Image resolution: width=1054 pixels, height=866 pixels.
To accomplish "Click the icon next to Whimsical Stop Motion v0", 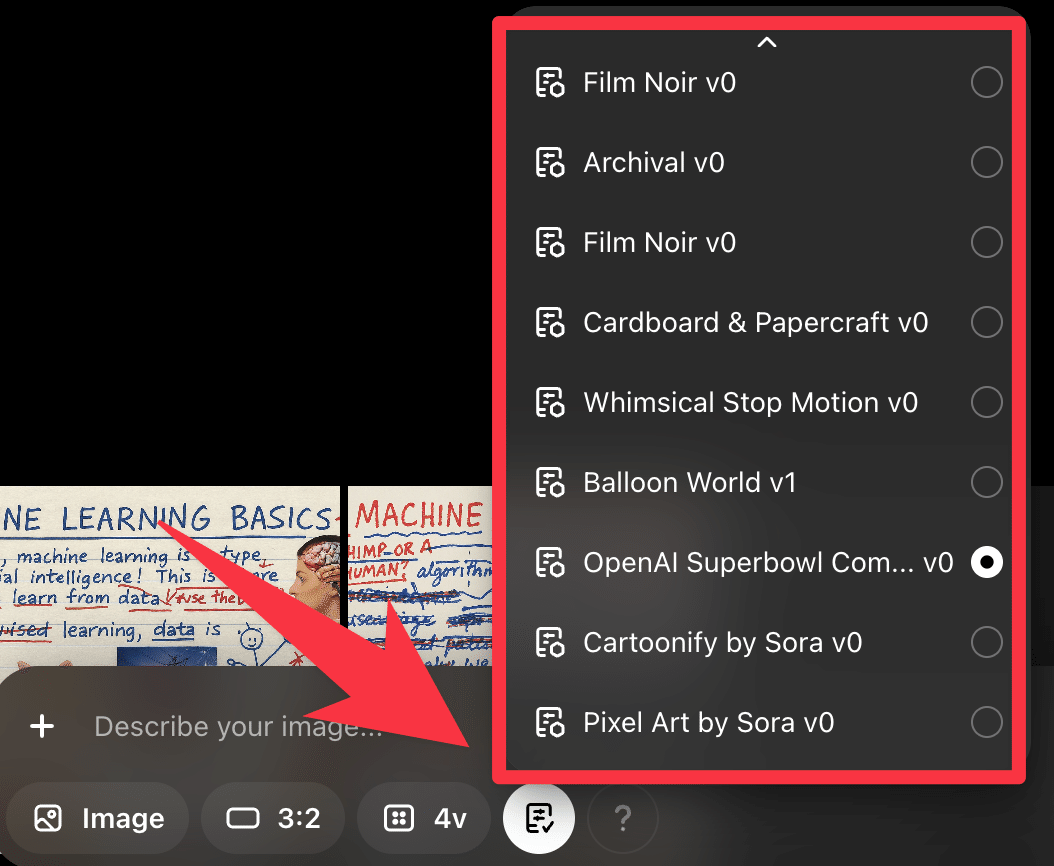I will (550, 403).
